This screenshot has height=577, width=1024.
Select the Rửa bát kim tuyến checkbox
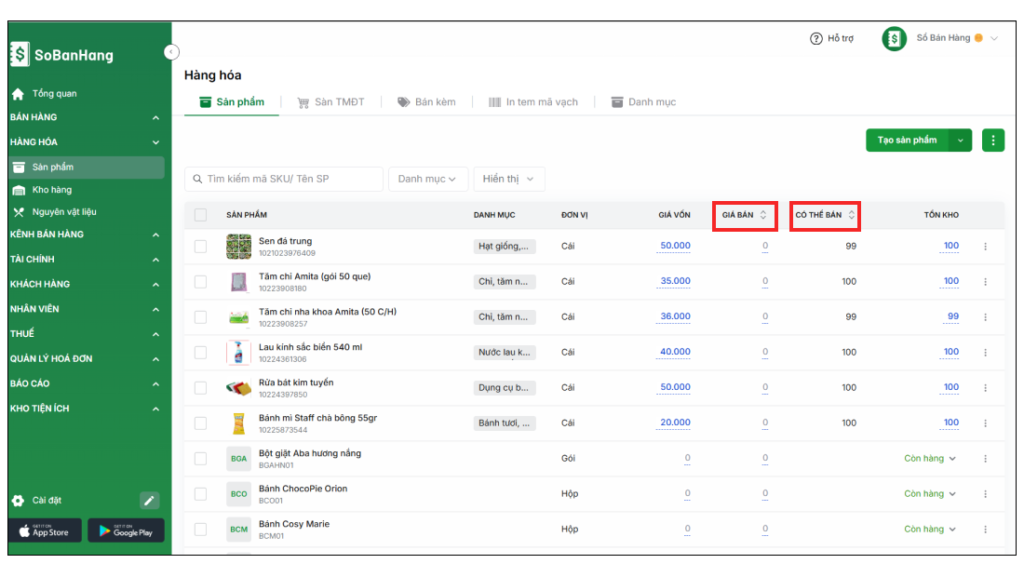coord(201,387)
